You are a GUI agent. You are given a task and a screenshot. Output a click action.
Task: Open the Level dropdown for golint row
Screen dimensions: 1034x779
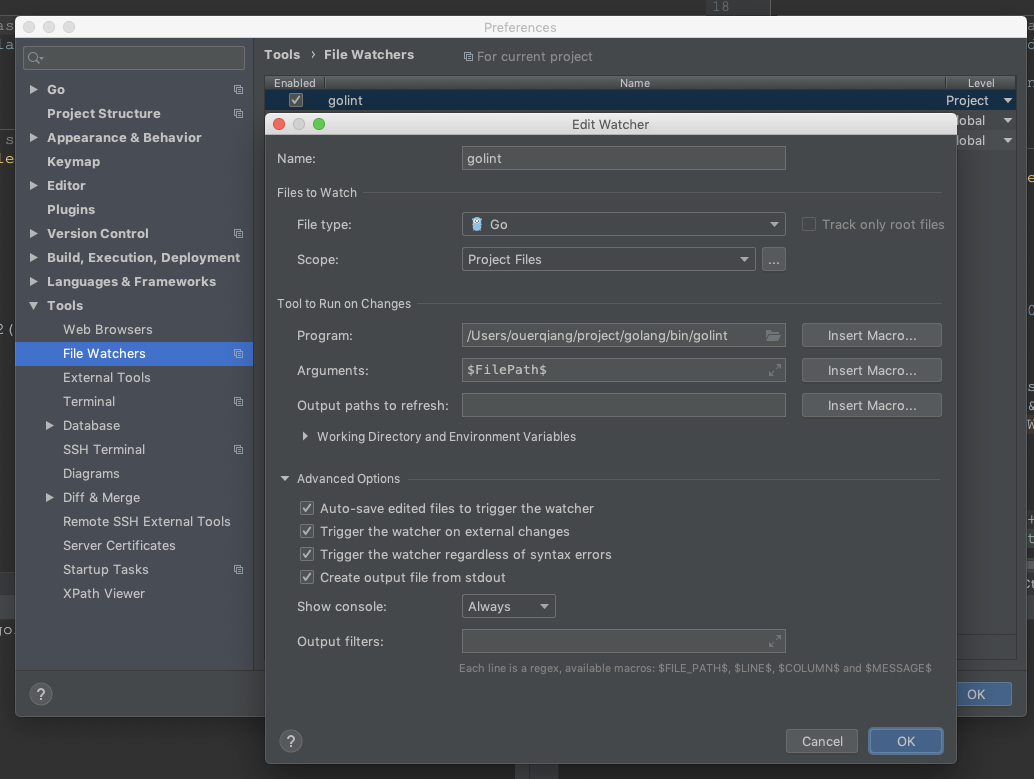1008,100
